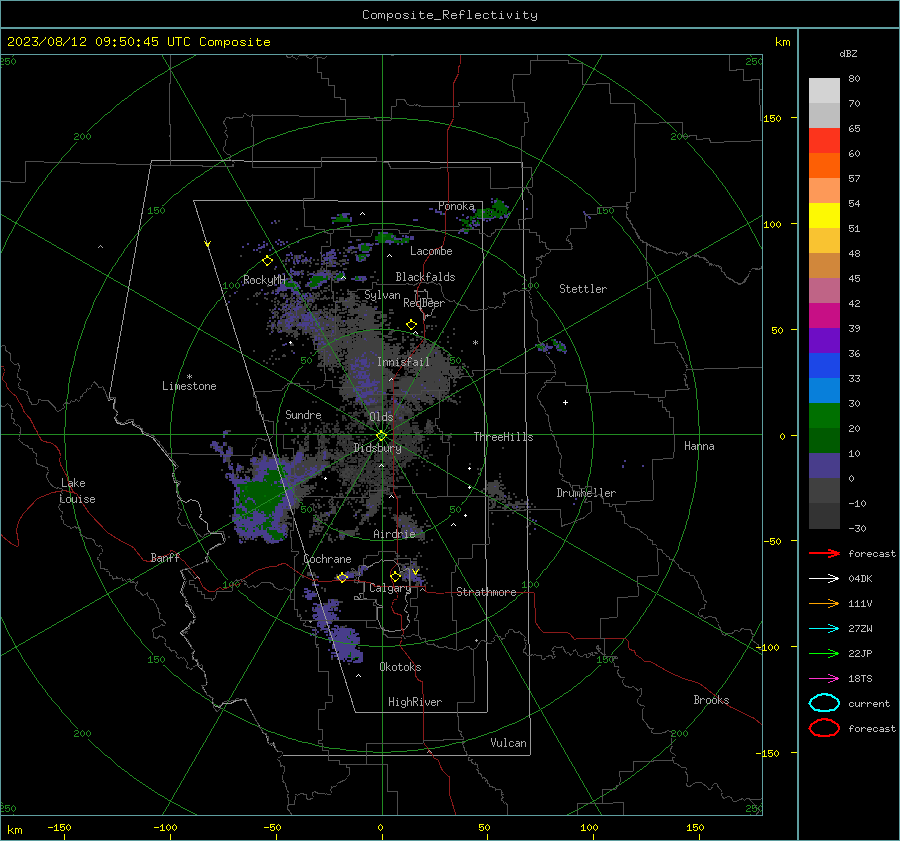Click the magenta 18TS arrow icon
Screen dimensions: 900x841
[x=824, y=679]
